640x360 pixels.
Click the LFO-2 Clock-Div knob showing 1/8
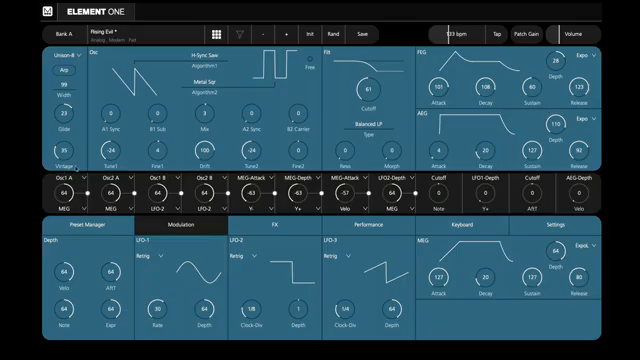point(251,309)
